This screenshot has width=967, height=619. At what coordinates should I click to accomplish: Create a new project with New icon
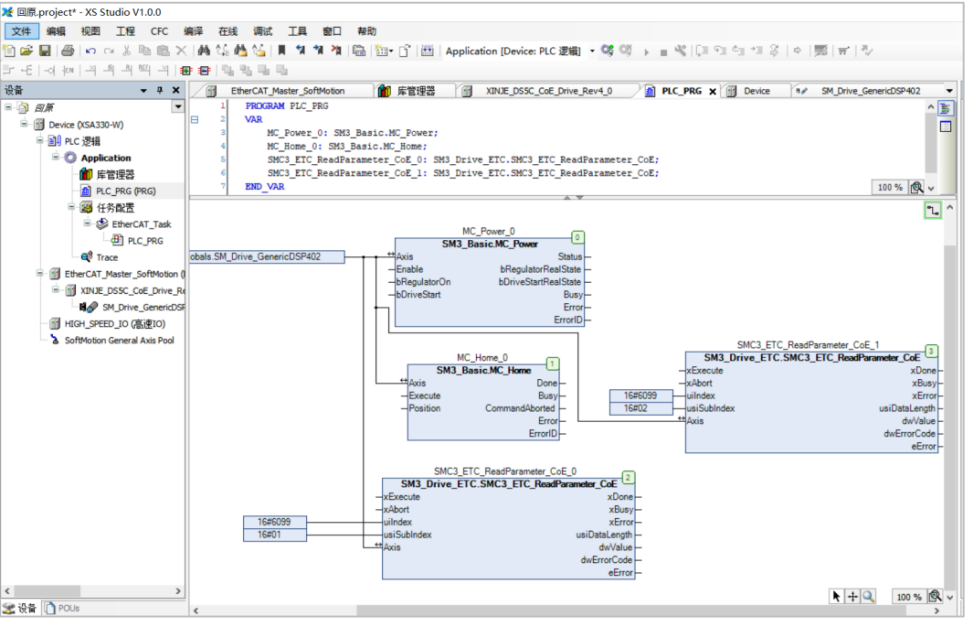[9, 51]
